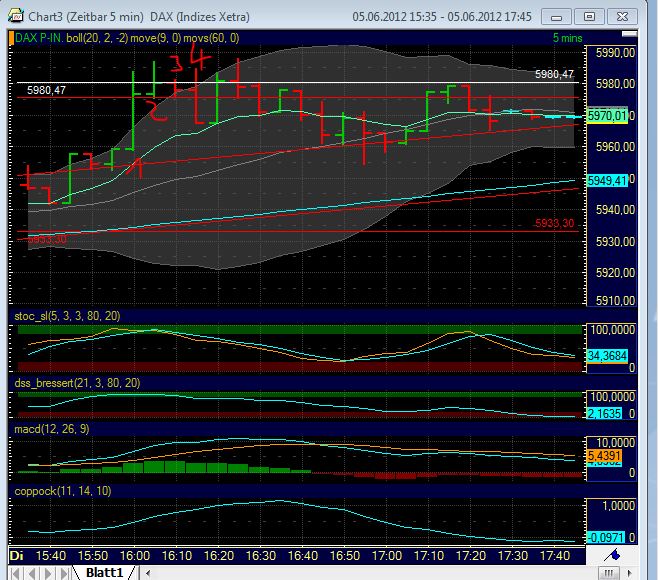Image resolution: width=658 pixels, height=580 pixels.
Task: Jump to first sheet with tab navigation arrow
Action: (15, 573)
